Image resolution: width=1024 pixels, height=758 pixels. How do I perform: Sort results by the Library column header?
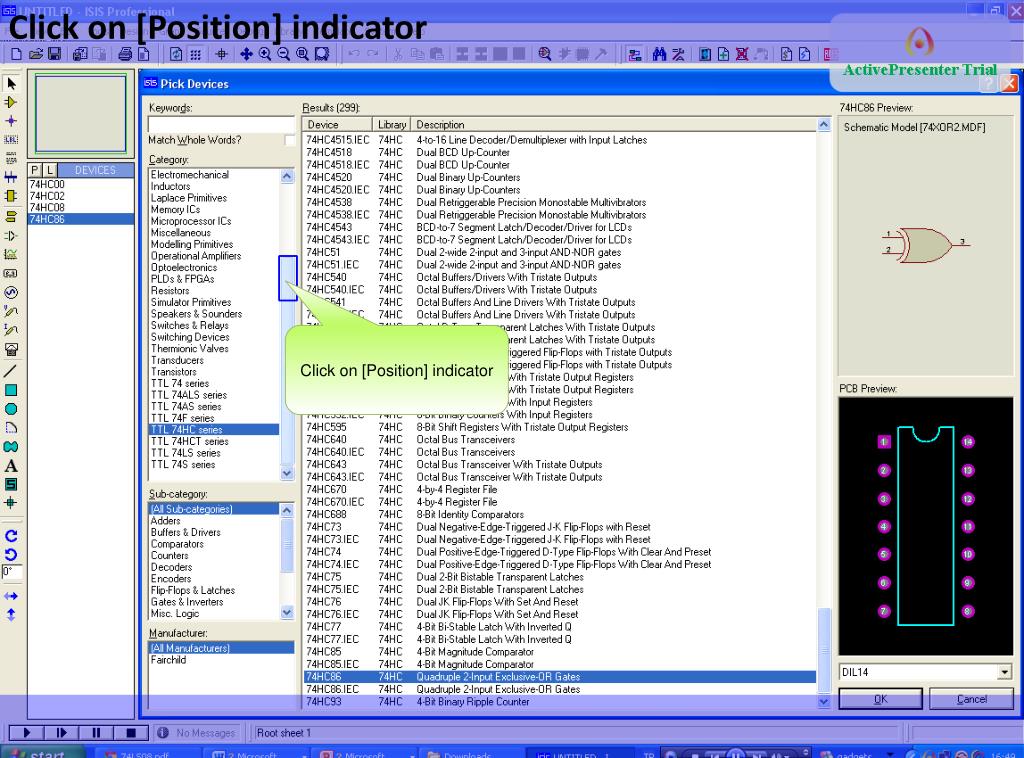[x=392, y=125]
